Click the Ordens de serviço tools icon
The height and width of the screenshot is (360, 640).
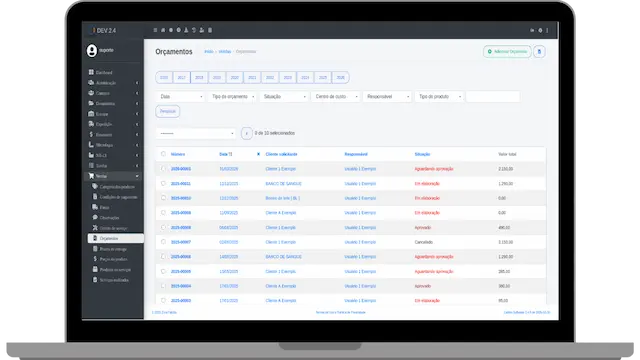coord(95,228)
